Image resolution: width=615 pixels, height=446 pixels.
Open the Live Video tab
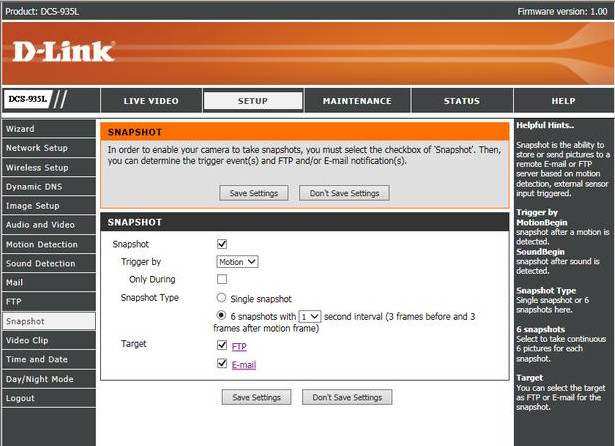[151, 101]
